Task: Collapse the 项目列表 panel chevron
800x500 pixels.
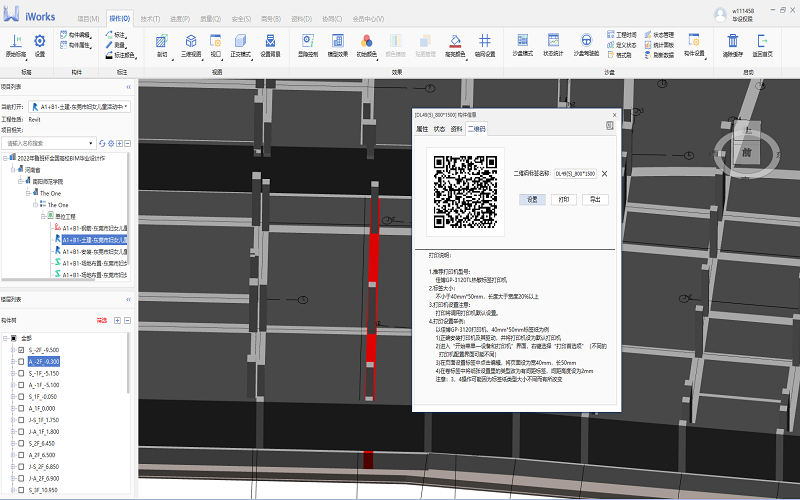Action: (129, 87)
